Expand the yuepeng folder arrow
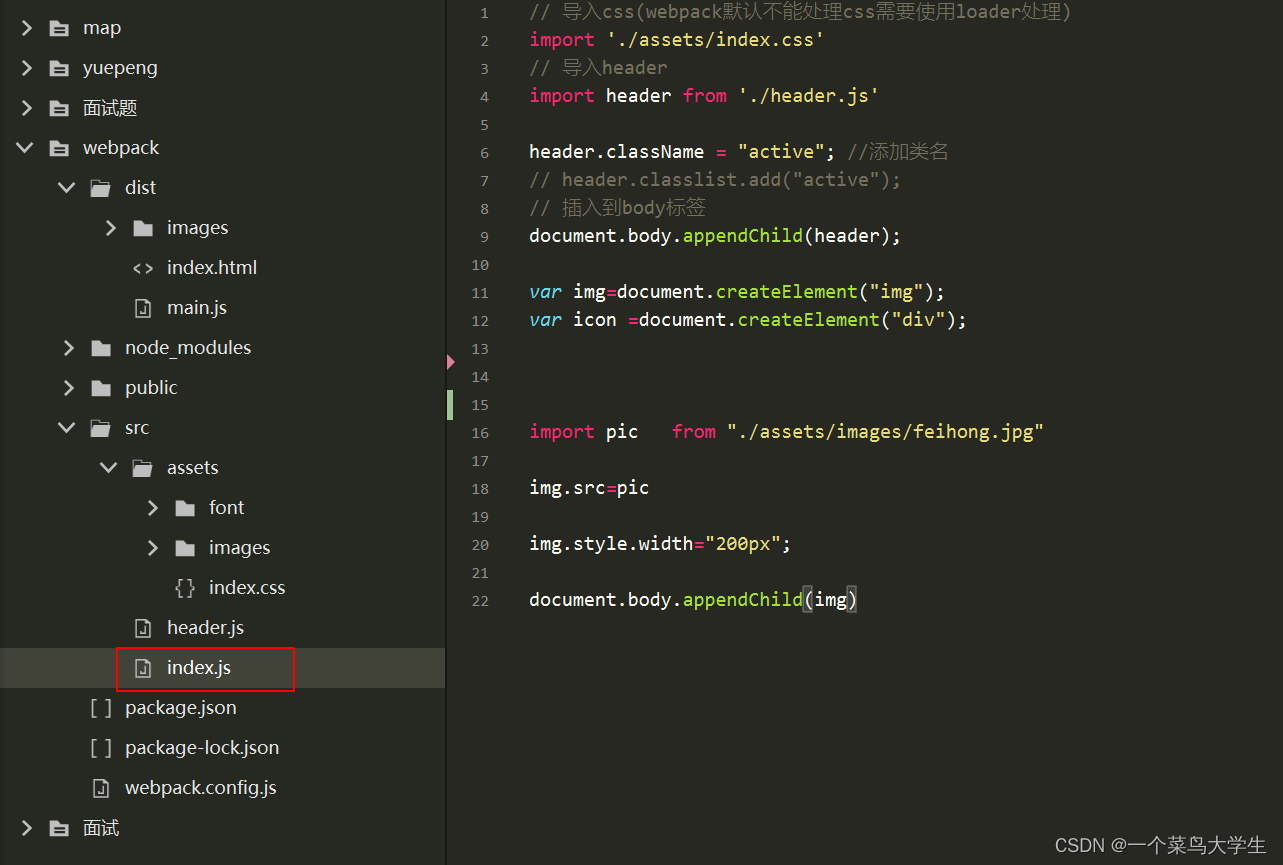Image resolution: width=1283 pixels, height=865 pixels. click(26, 68)
